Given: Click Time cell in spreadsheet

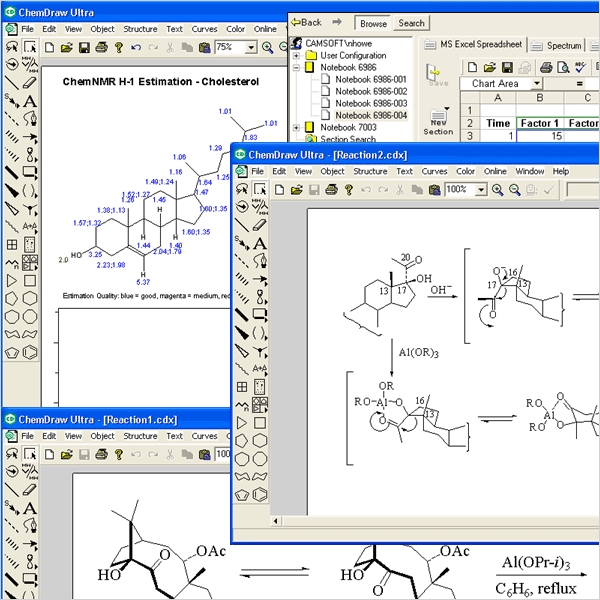Looking at the screenshot, I should [x=498, y=123].
